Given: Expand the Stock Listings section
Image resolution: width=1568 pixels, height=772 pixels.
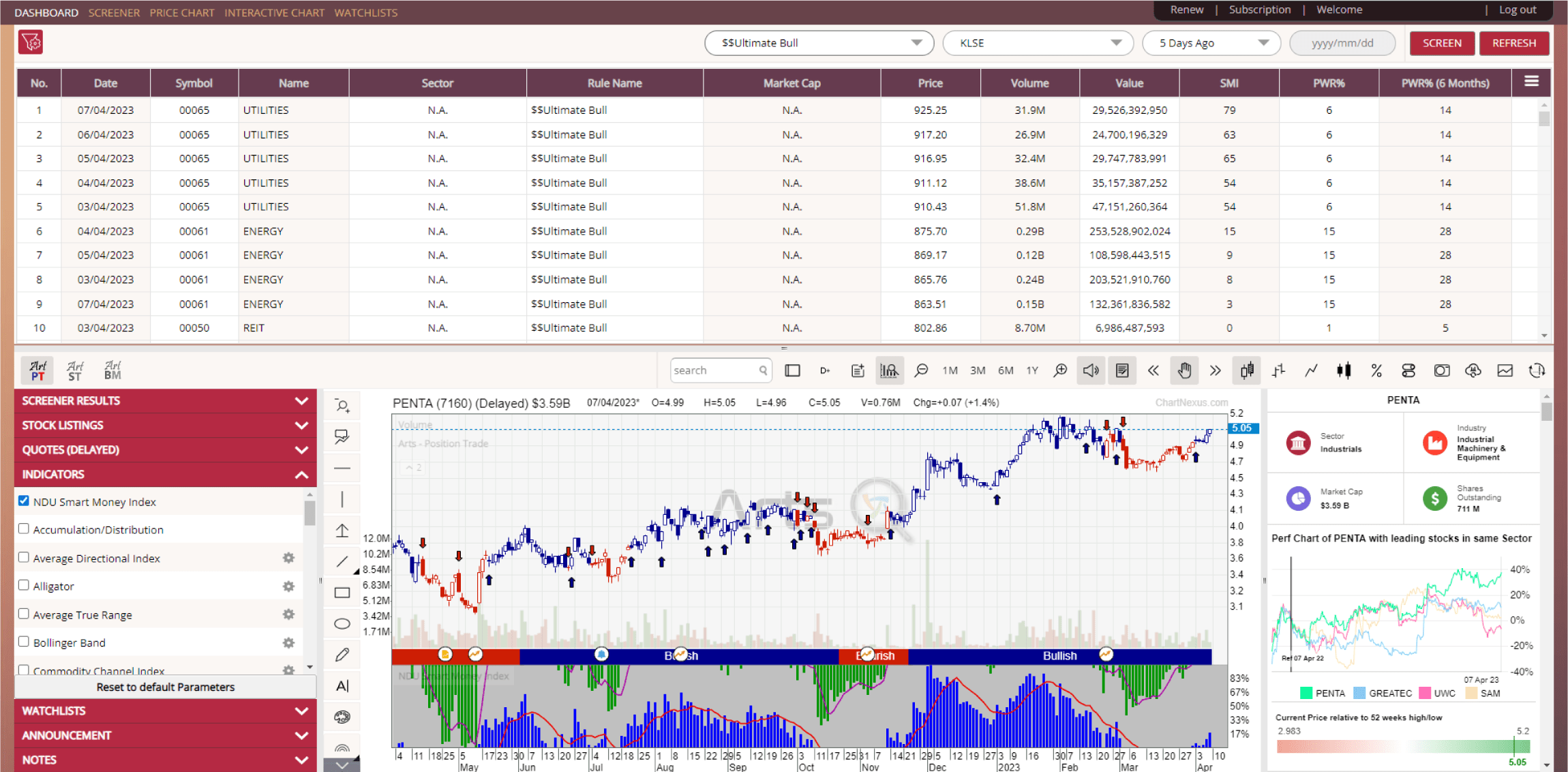Looking at the screenshot, I should [165, 425].
